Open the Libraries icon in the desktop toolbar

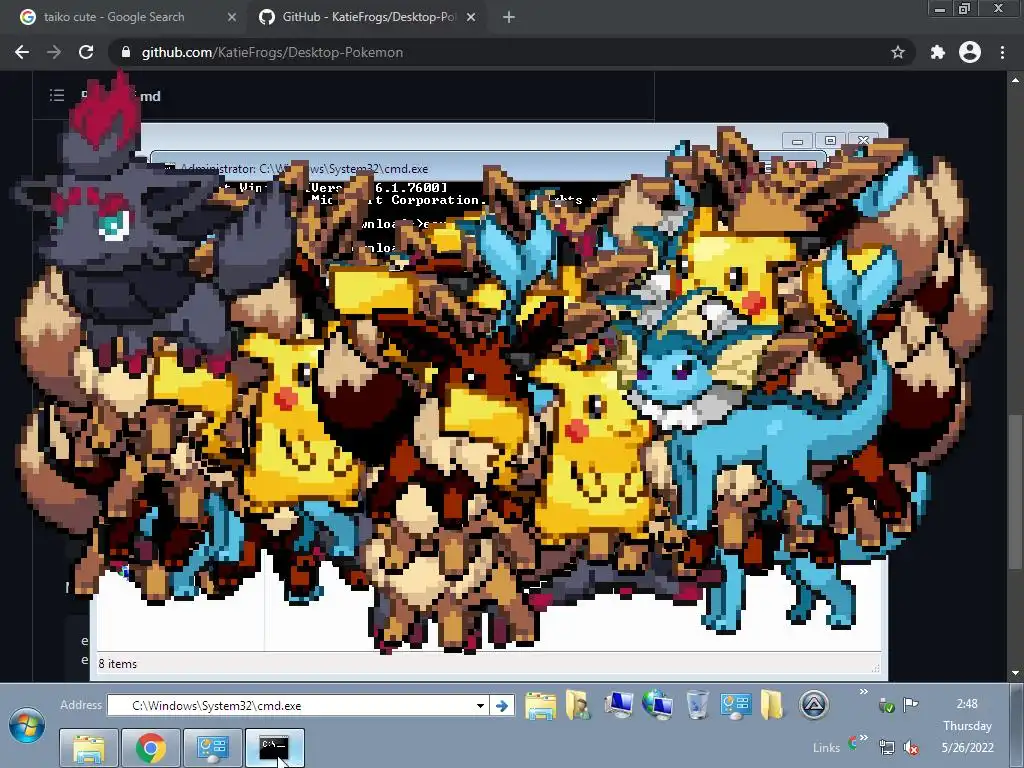click(x=540, y=706)
